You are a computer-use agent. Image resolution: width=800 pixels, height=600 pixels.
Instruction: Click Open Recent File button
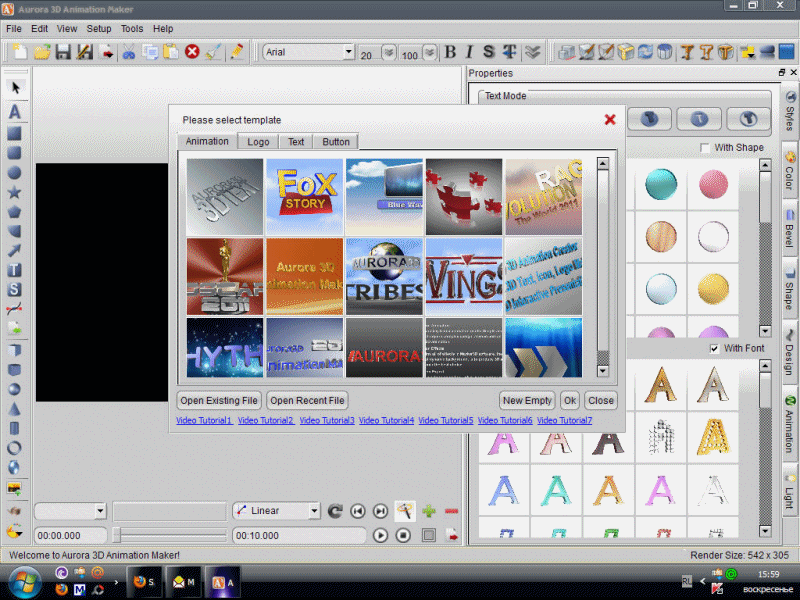click(x=307, y=401)
